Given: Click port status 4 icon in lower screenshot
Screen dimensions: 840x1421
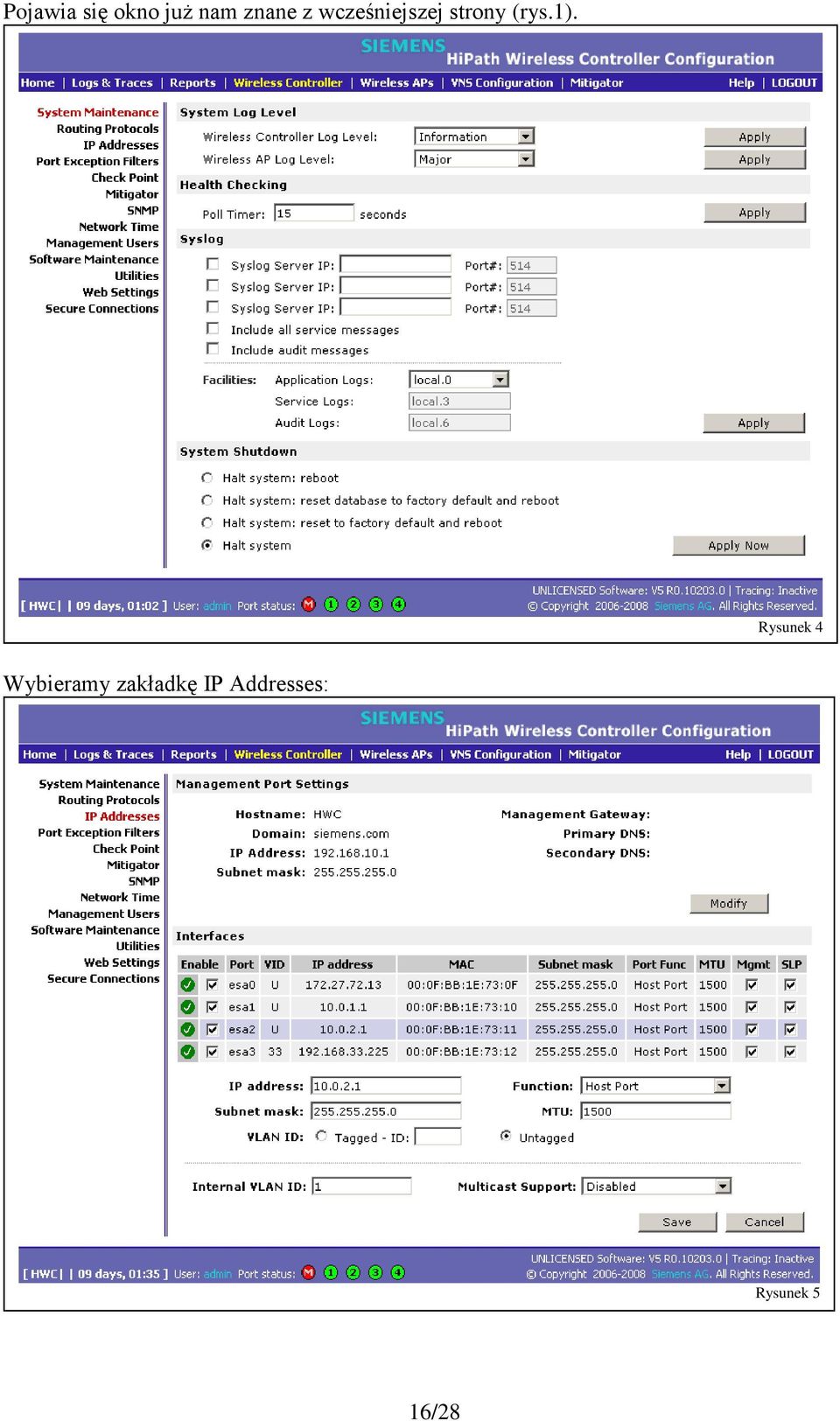Looking at the screenshot, I should coord(397,1272).
